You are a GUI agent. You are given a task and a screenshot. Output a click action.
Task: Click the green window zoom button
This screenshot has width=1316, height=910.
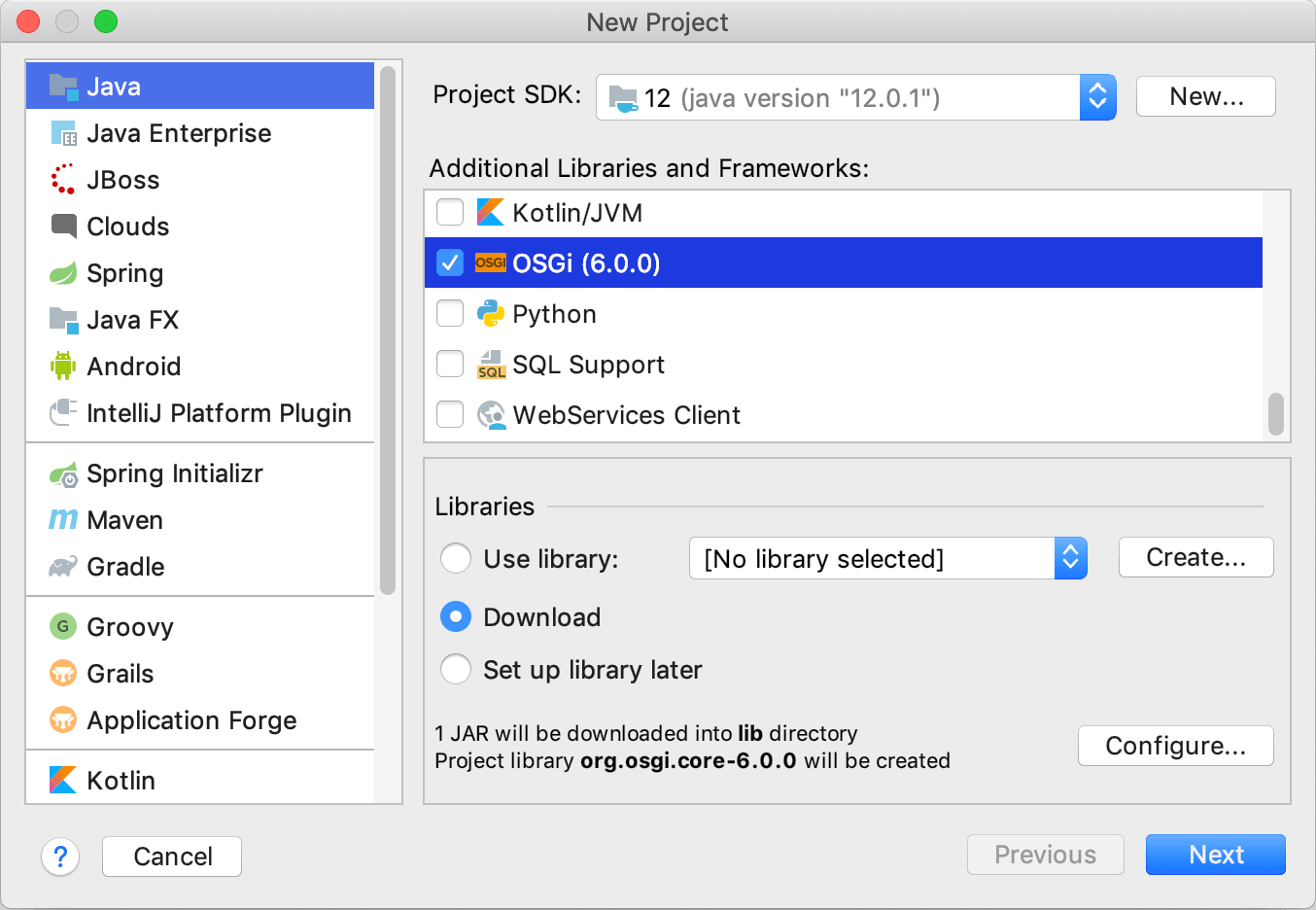coord(106,21)
